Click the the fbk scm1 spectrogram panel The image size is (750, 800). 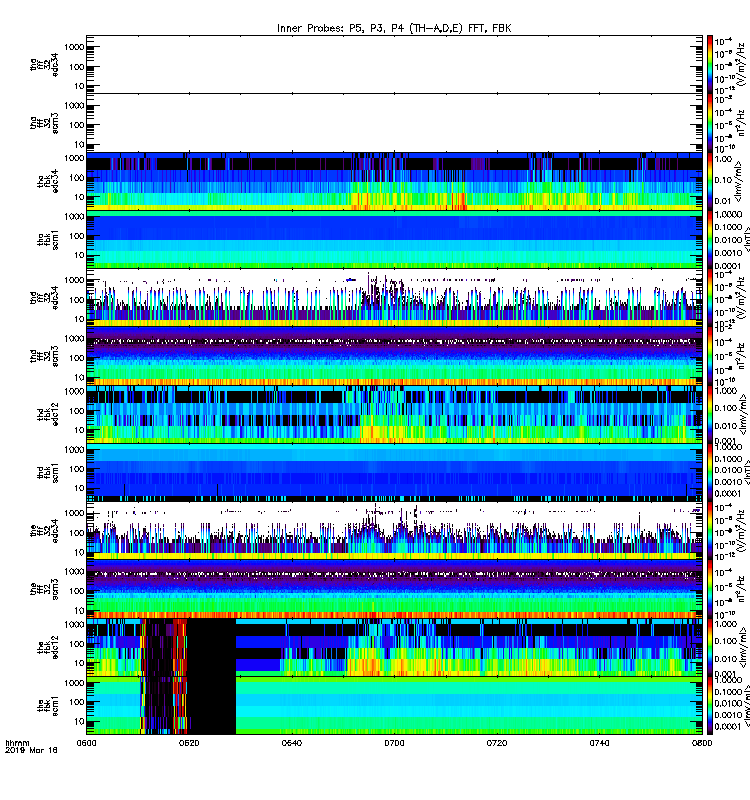coord(394,705)
